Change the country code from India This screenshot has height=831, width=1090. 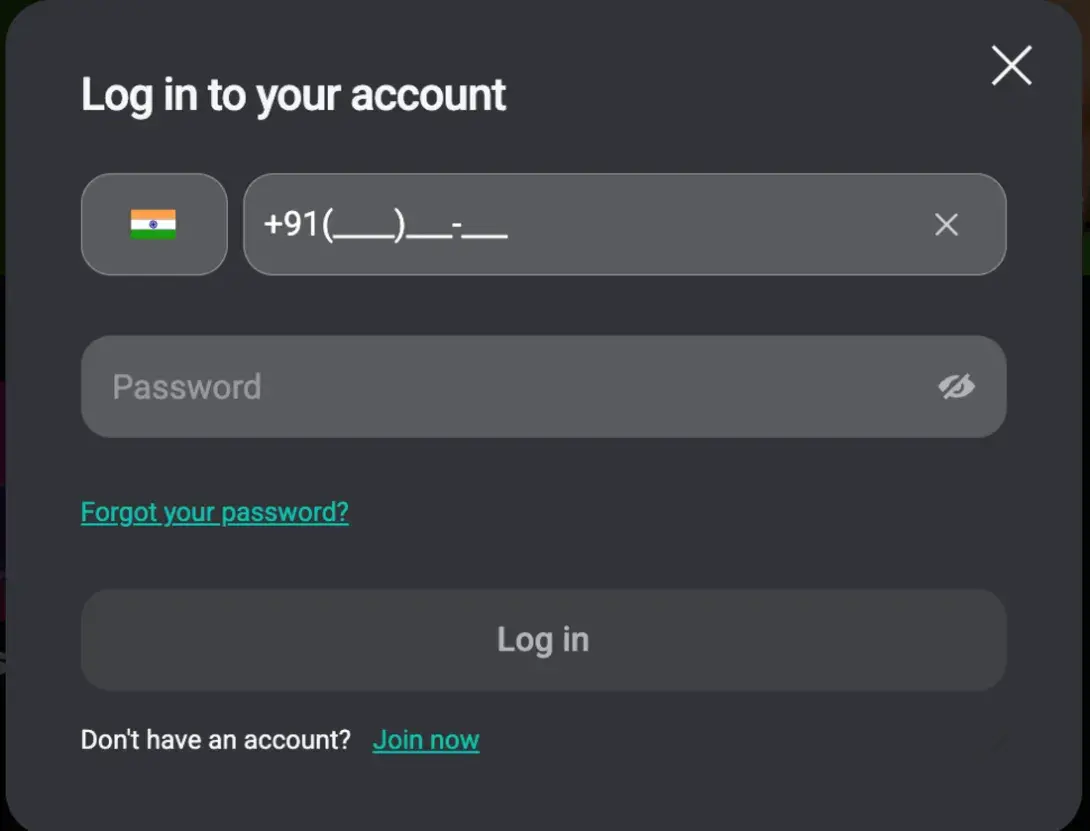click(x=154, y=224)
